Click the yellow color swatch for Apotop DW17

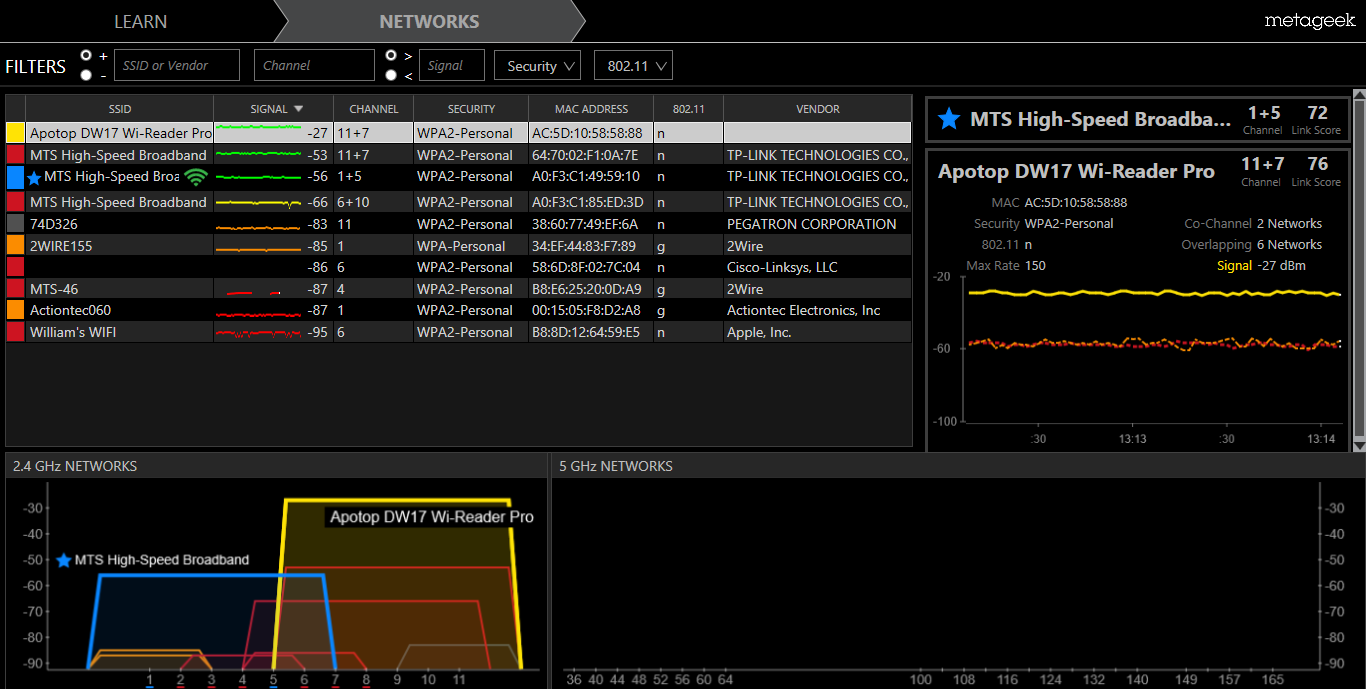coord(15,133)
